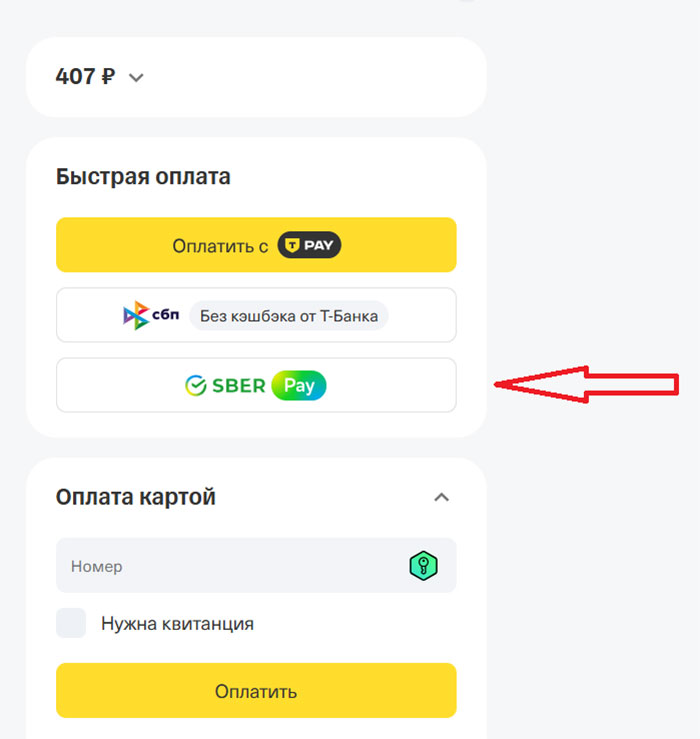700x739 pixels.
Task: Click the T PAY logo badge
Action: (x=309, y=245)
